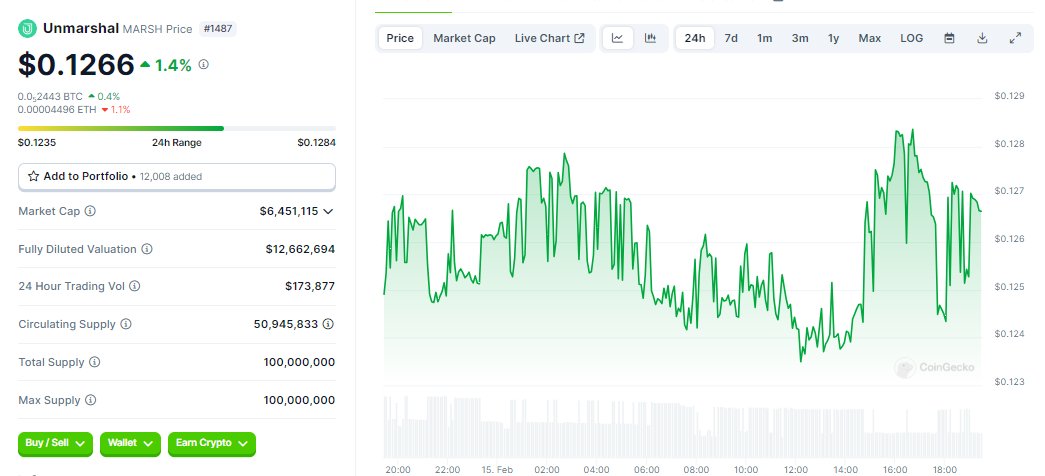1045x476 pixels.
Task: Select 24h time range
Action: 695,39
